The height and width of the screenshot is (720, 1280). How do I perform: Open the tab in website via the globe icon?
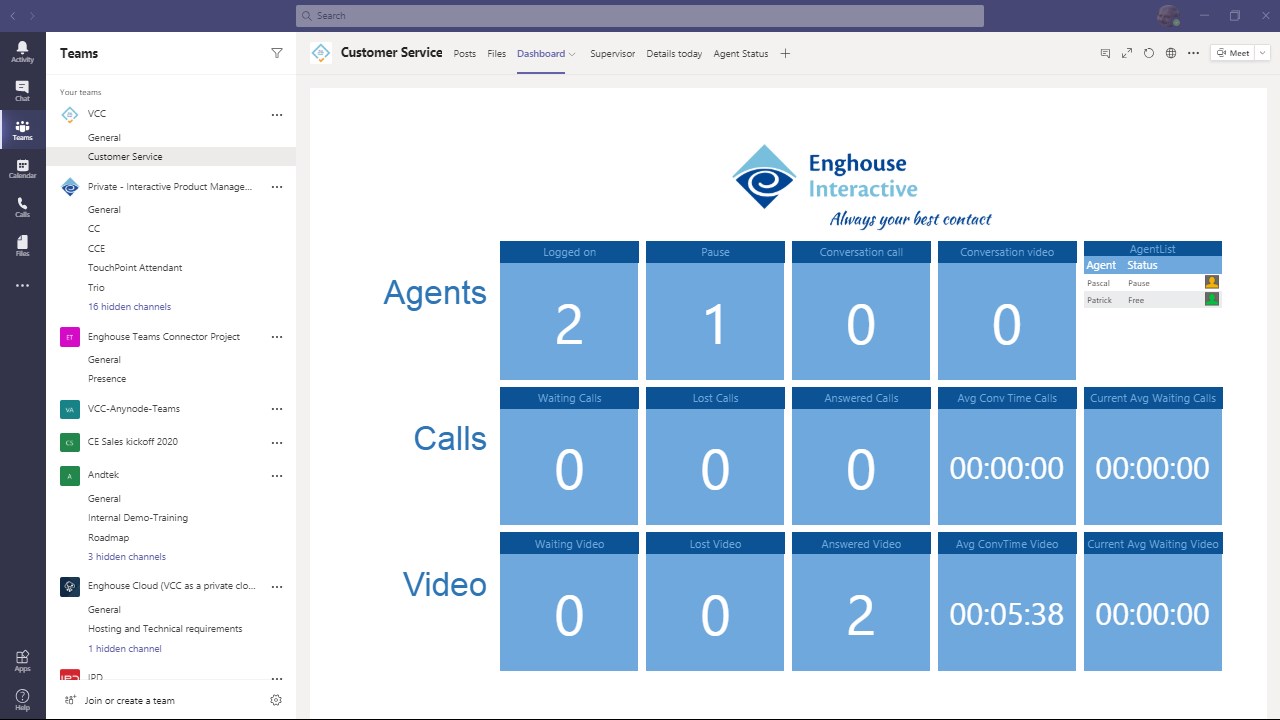point(1171,53)
